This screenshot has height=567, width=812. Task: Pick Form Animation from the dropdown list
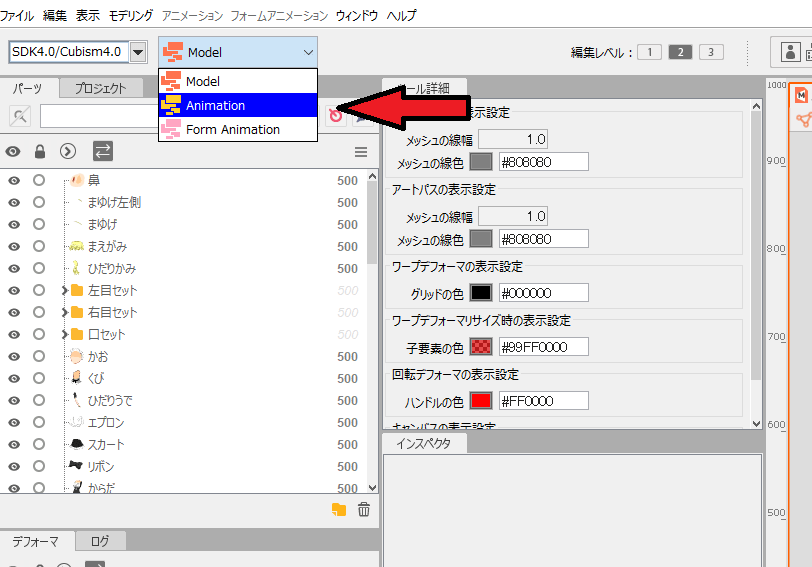click(238, 129)
